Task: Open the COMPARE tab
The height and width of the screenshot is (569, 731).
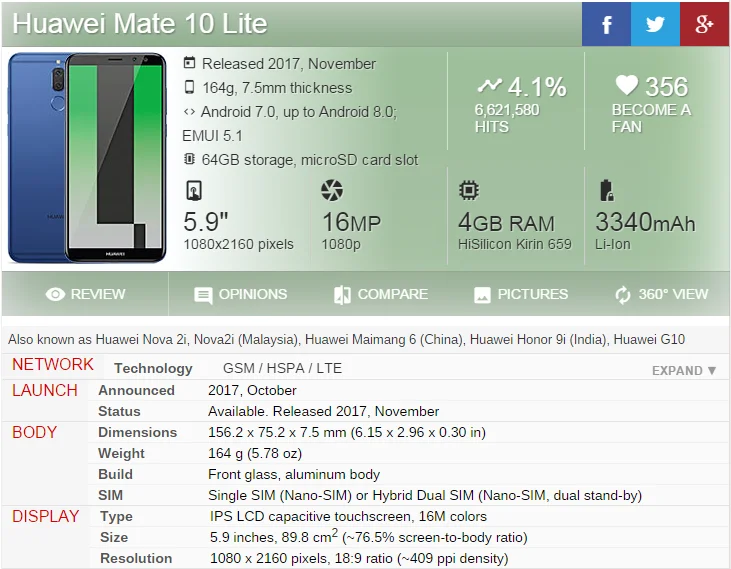Action: click(x=381, y=294)
